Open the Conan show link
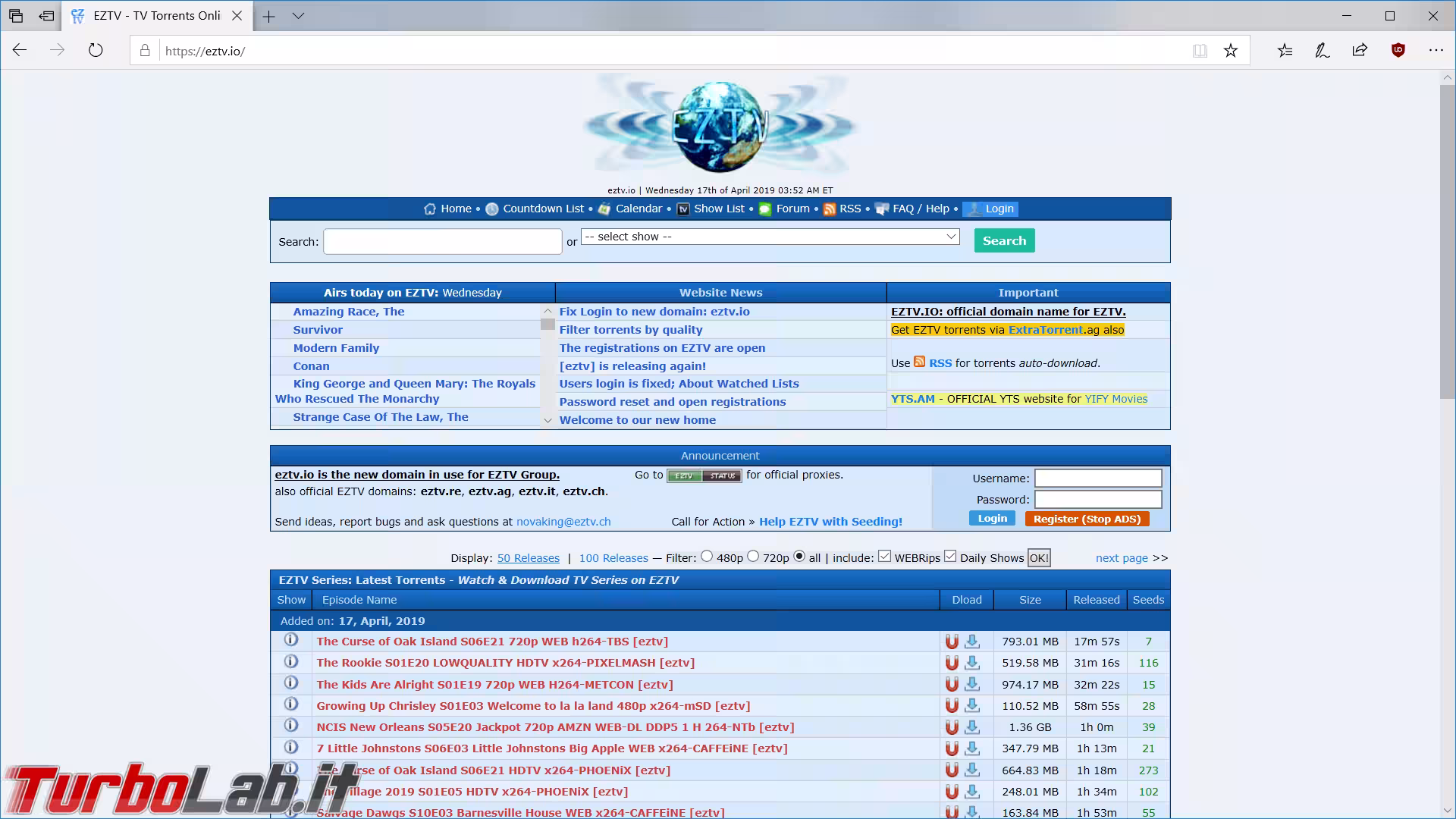Image resolution: width=1456 pixels, height=819 pixels. click(x=311, y=366)
